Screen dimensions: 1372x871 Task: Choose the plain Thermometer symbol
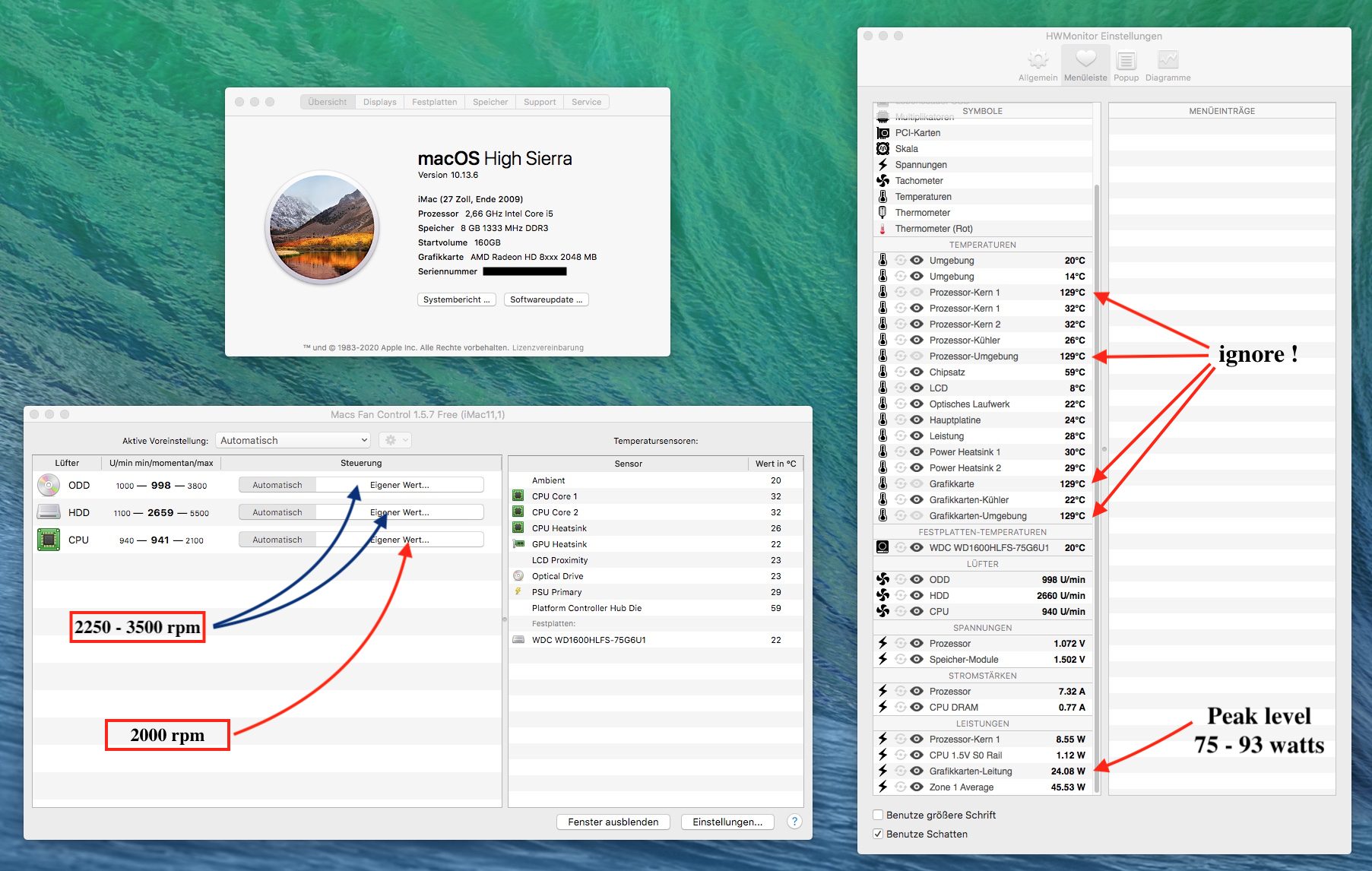click(x=882, y=213)
